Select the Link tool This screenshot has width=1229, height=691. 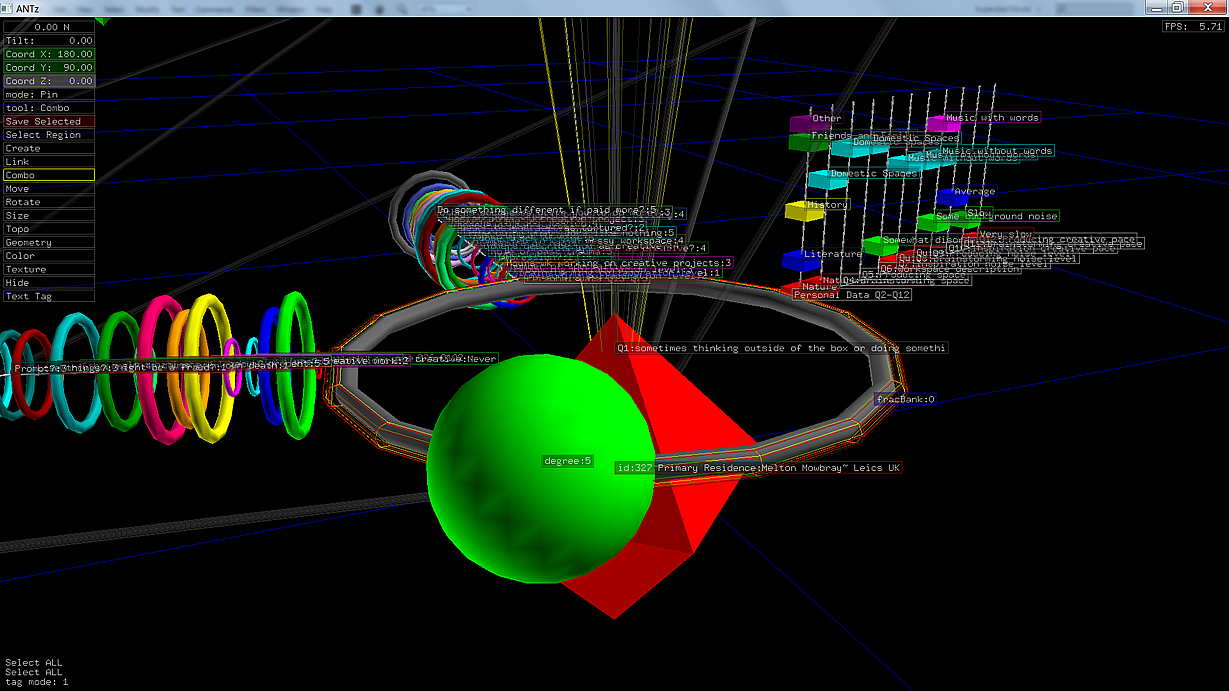(49, 162)
